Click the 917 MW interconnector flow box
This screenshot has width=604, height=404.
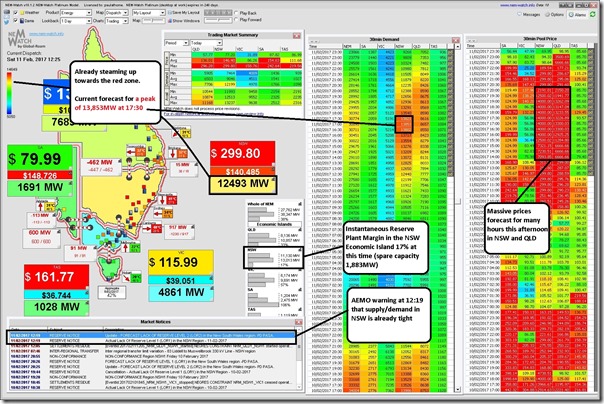tap(178, 230)
